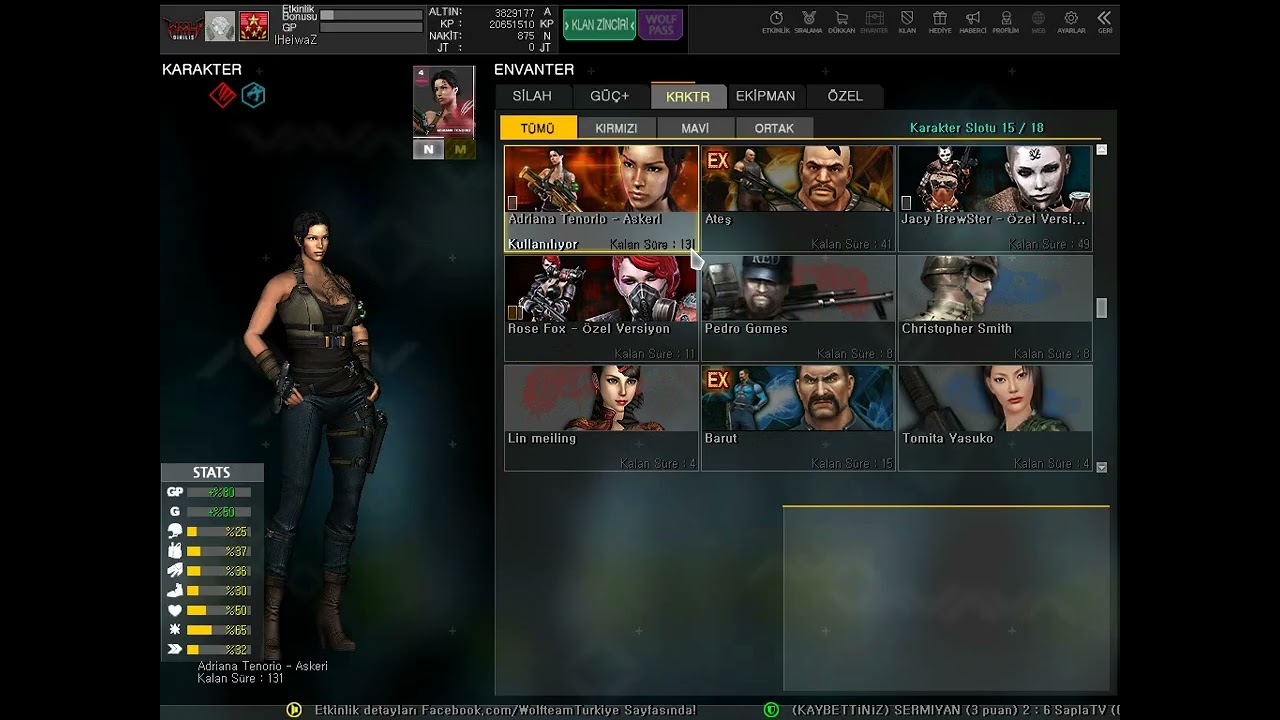Tick the checkbox on Adriana Tenorio card

pyautogui.click(x=513, y=203)
